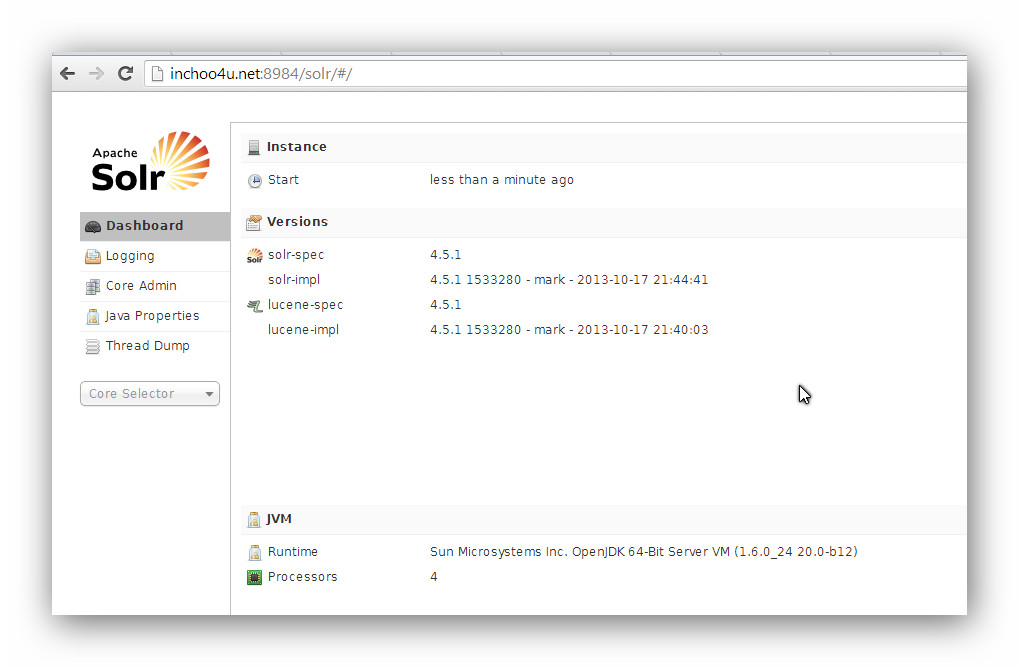This screenshot has width=1019, height=667.
Task: Click the Thread Dump icon
Action: 93,347
